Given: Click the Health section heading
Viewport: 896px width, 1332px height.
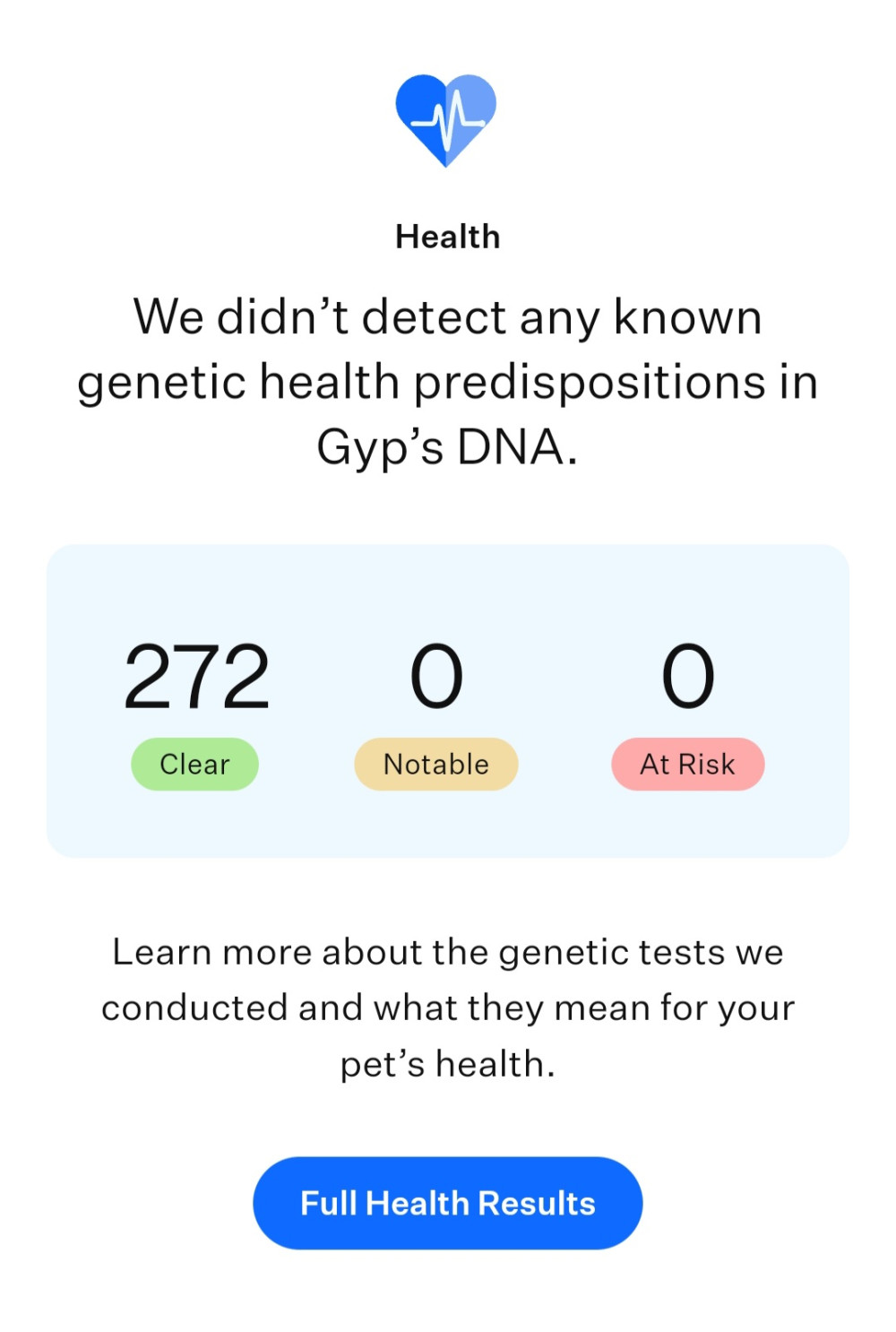Looking at the screenshot, I should click(x=447, y=237).
